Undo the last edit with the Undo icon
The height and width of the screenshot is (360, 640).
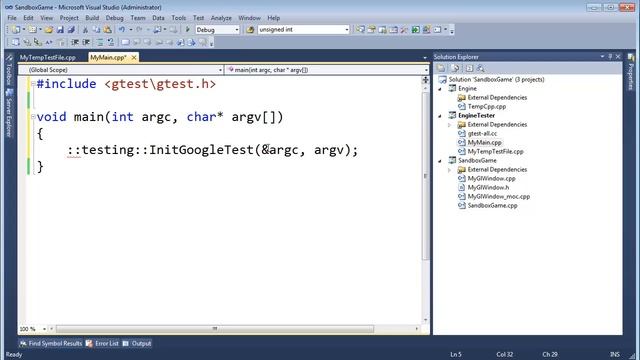tap(122, 30)
